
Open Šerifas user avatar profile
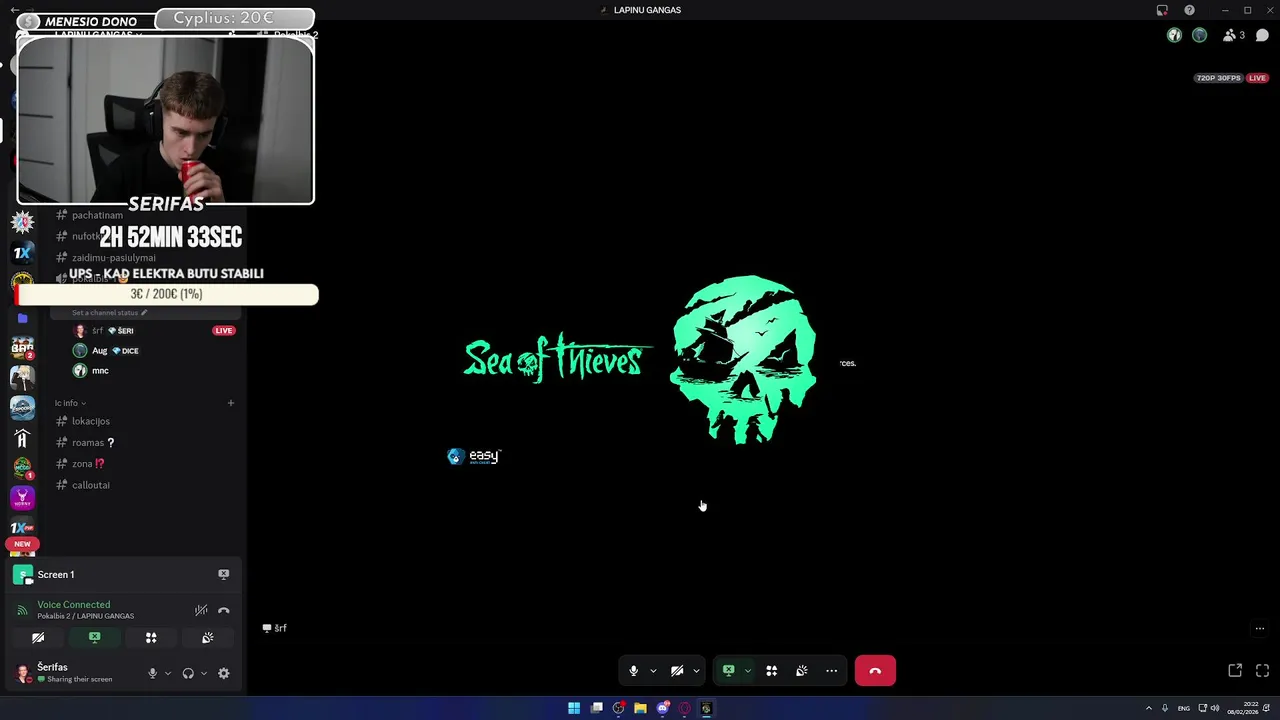(x=23, y=673)
